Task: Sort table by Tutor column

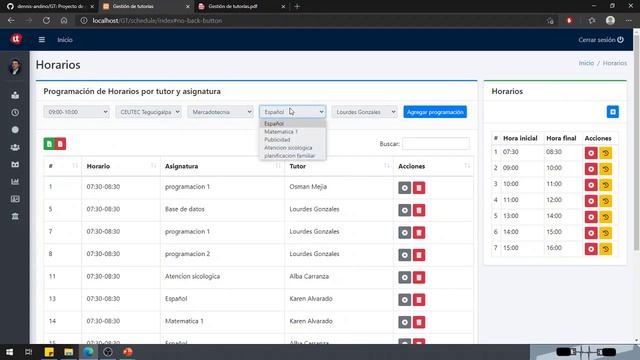Action: pyautogui.click(x=339, y=166)
